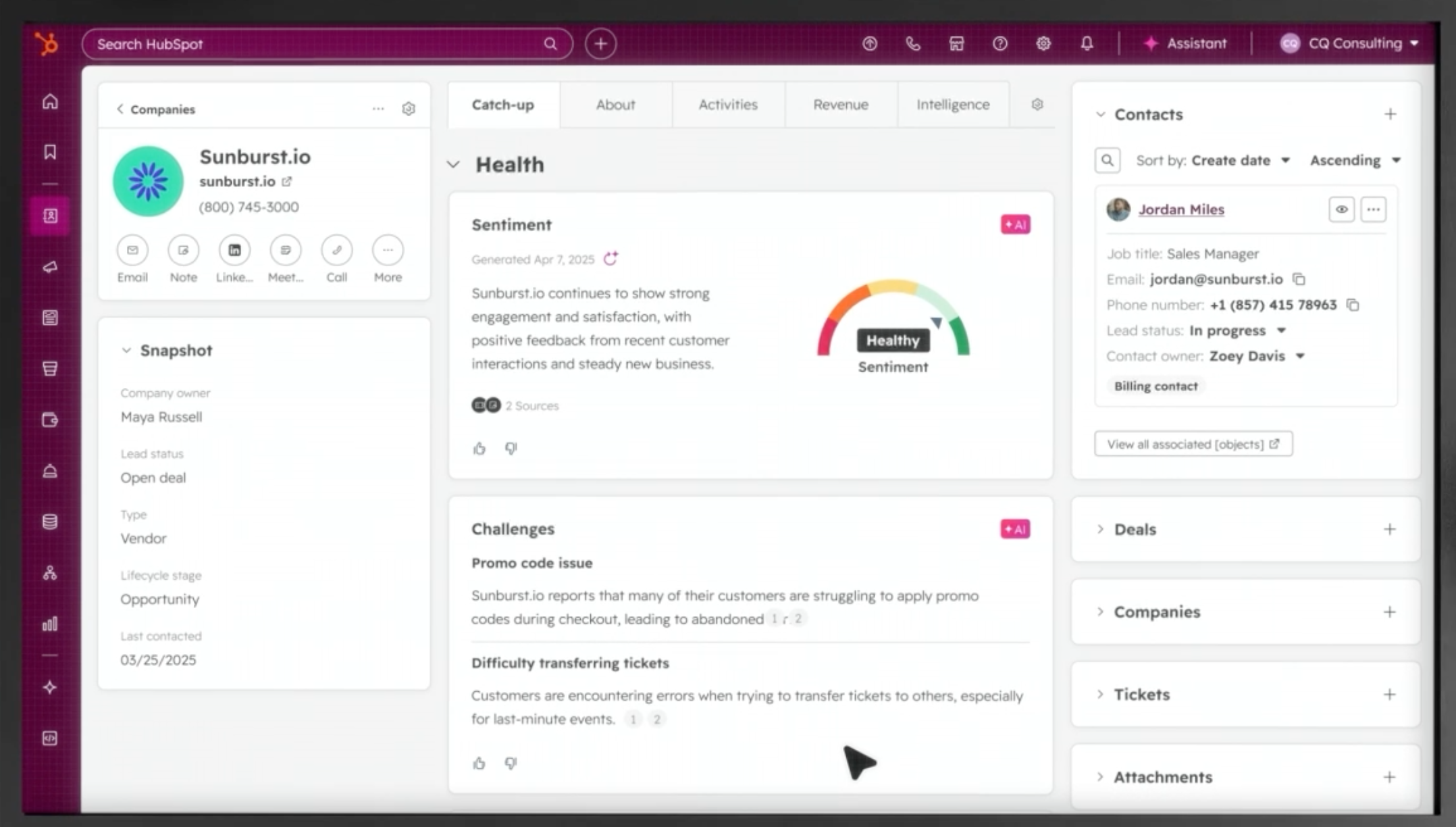Expand the Attachments card
This screenshot has width=1456, height=827.
pos(1100,776)
